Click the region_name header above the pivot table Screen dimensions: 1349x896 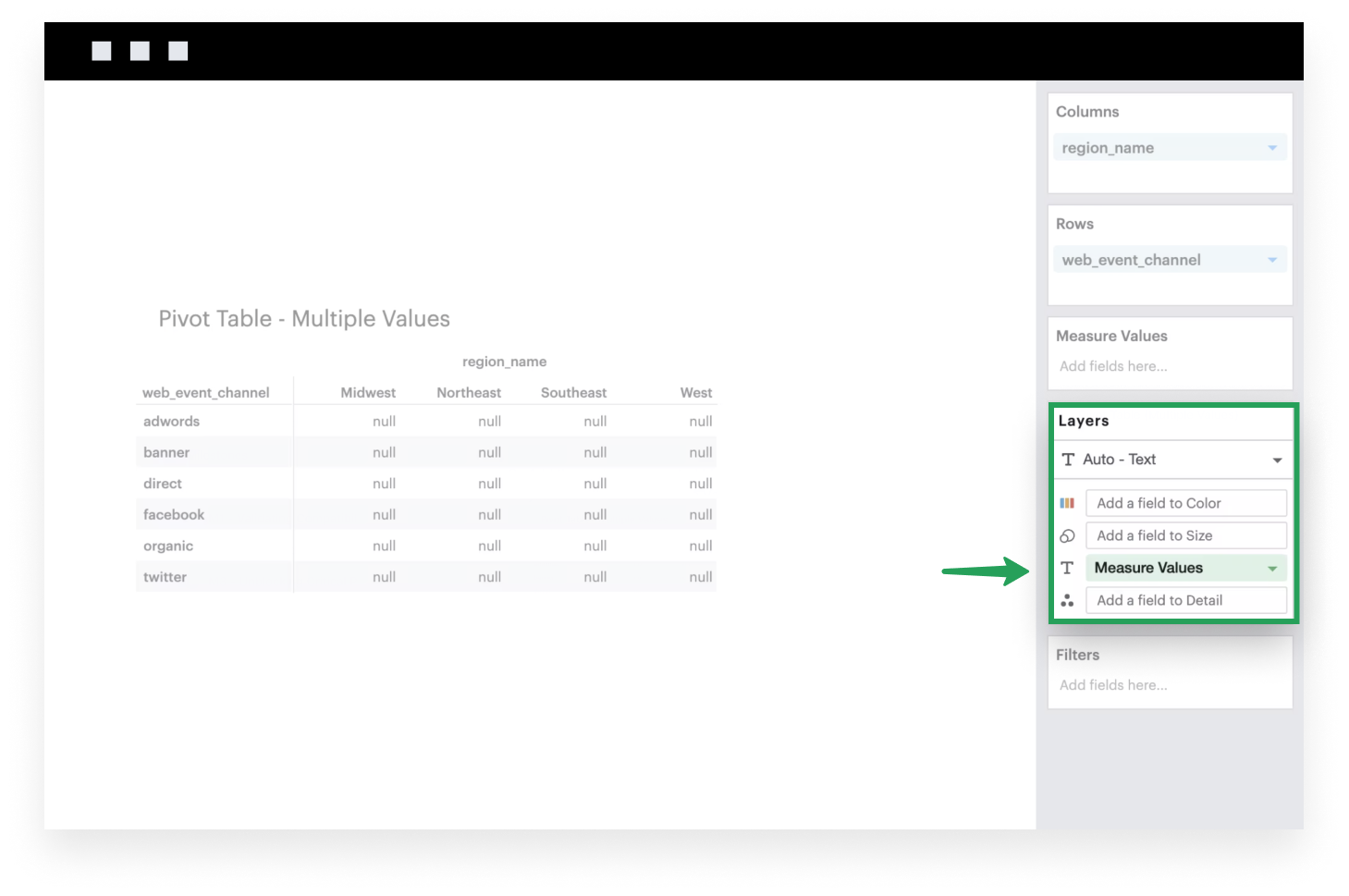pyautogui.click(x=504, y=362)
